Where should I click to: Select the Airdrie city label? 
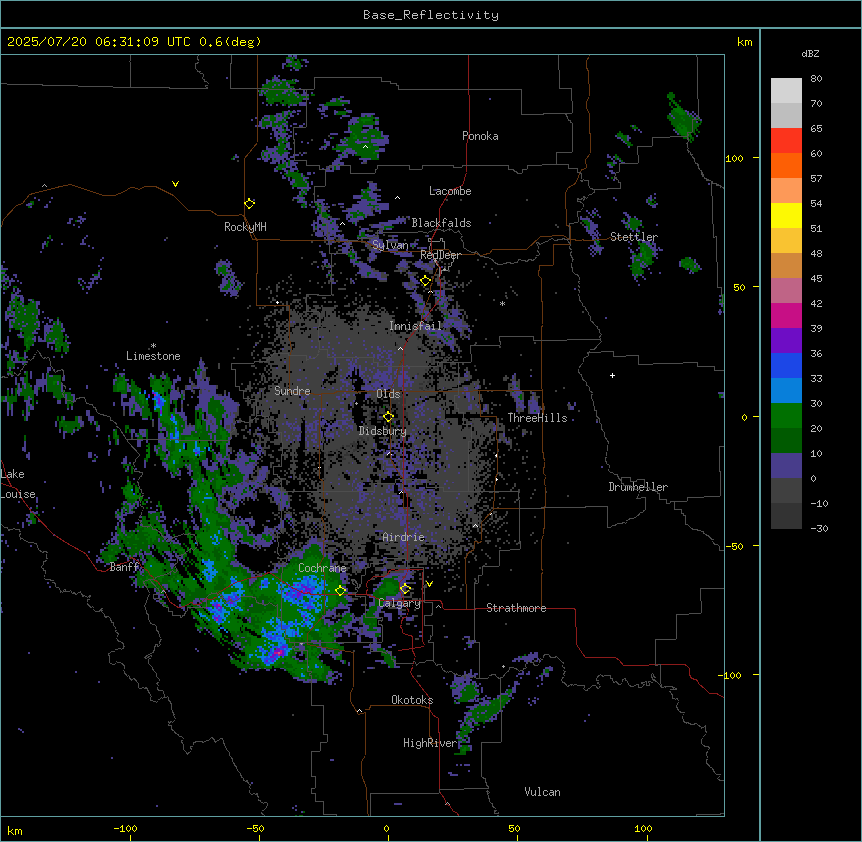[x=404, y=537]
